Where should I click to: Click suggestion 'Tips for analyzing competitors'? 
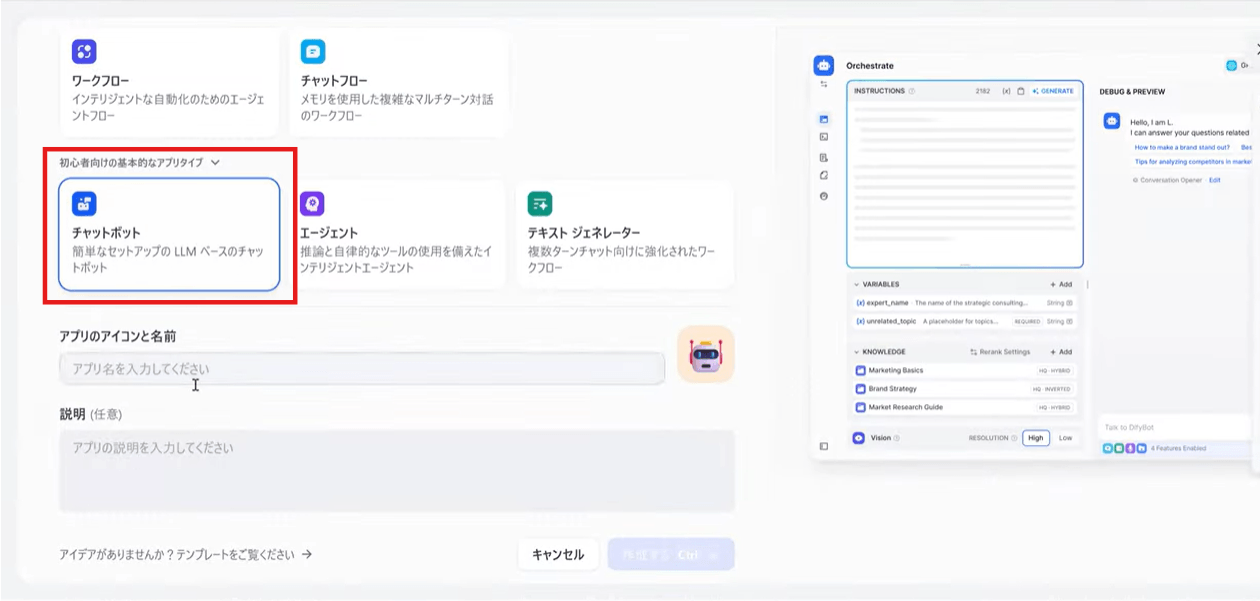[1192, 161]
